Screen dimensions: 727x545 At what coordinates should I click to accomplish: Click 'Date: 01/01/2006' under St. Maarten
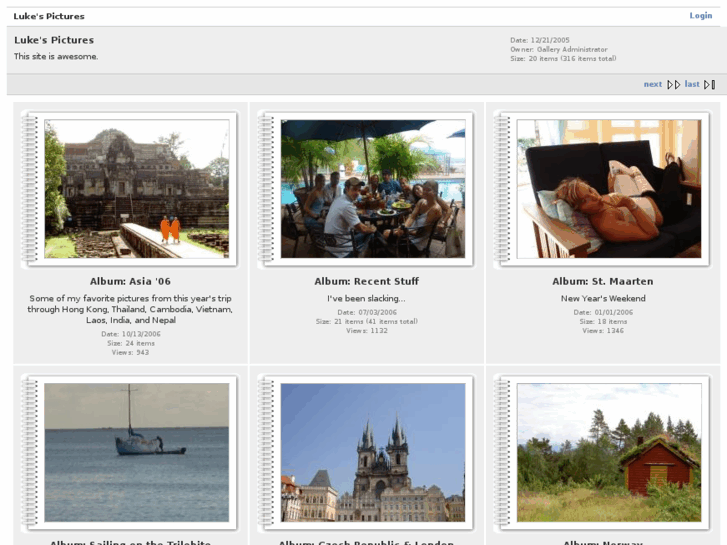pyautogui.click(x=603, y=312)
